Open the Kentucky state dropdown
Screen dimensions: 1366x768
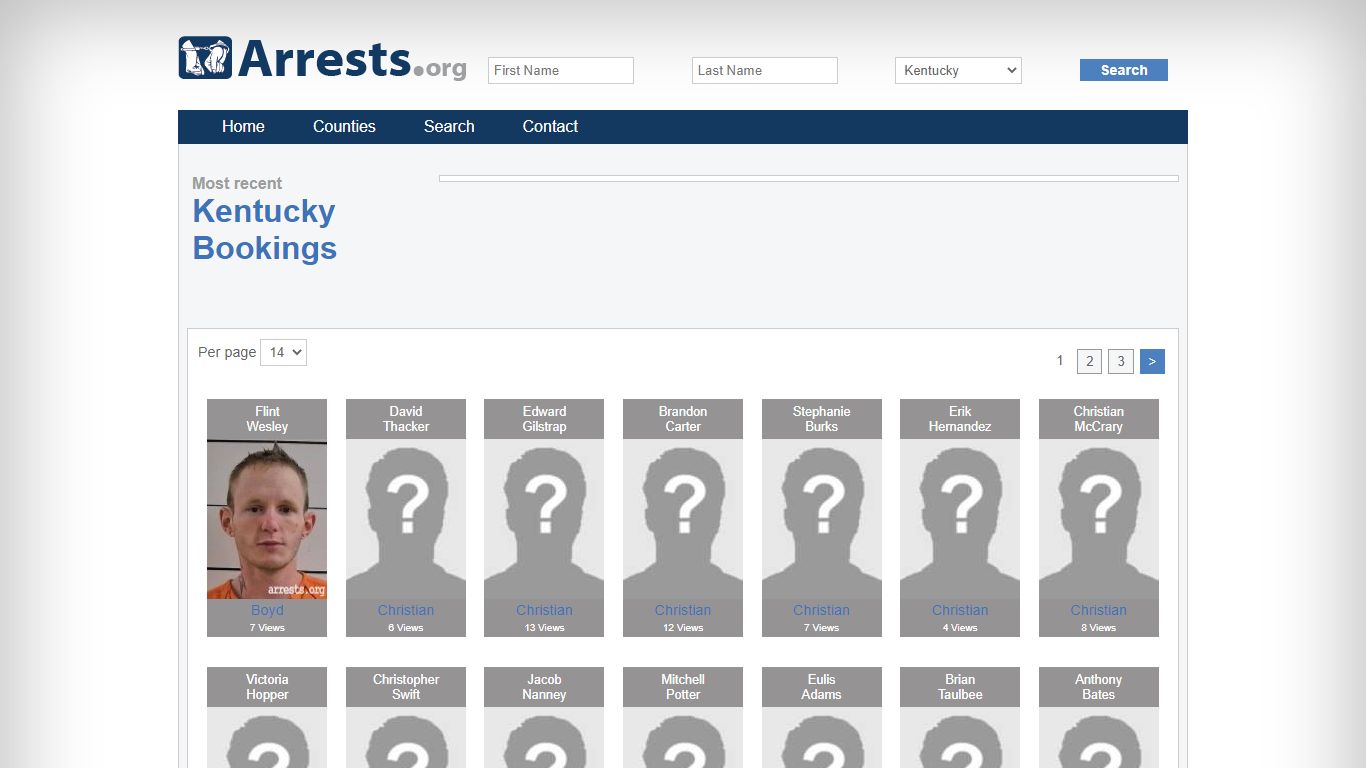958,70
